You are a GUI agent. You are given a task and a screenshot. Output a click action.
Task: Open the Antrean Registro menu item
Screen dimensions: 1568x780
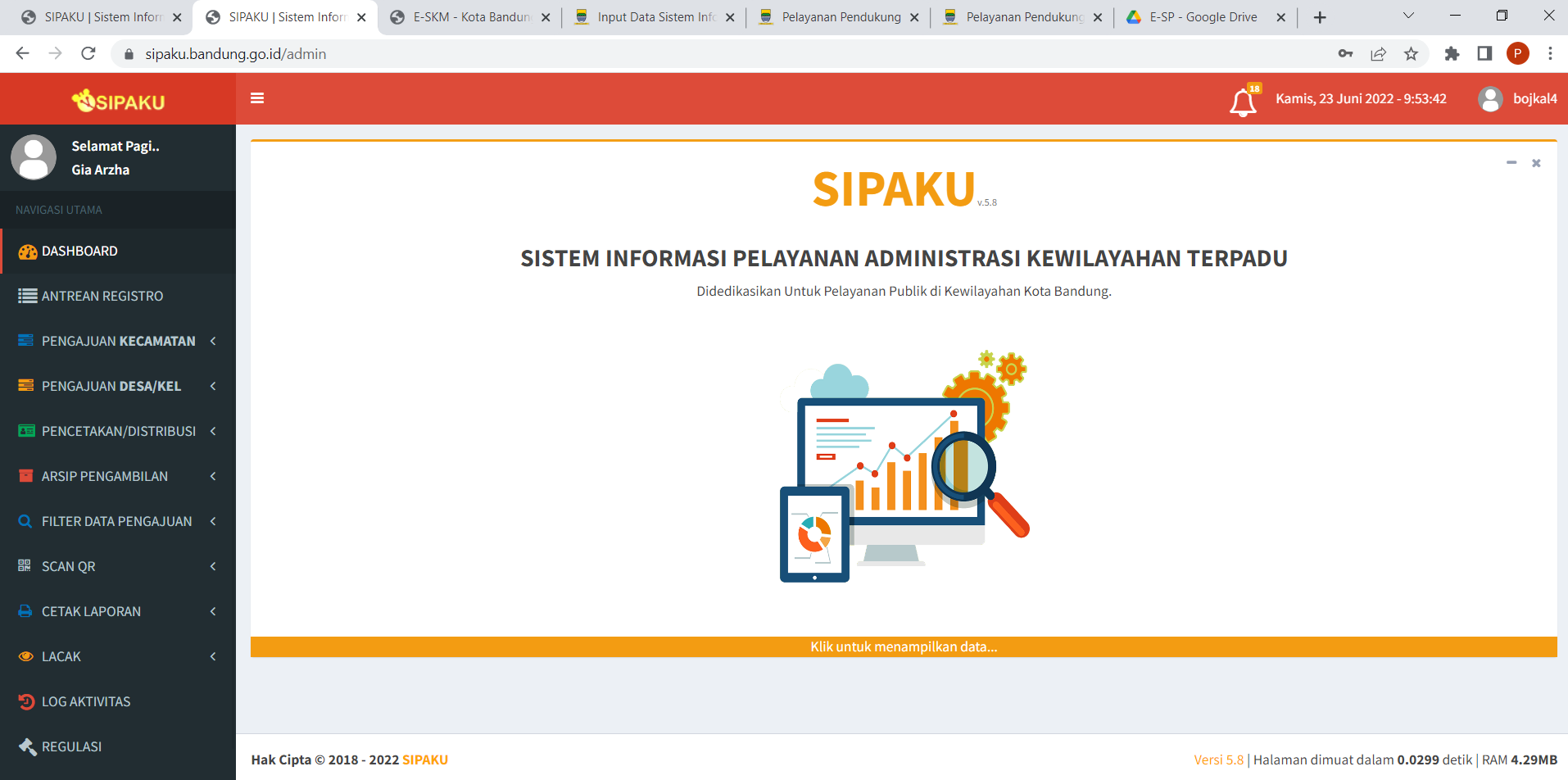click(102, 296)
